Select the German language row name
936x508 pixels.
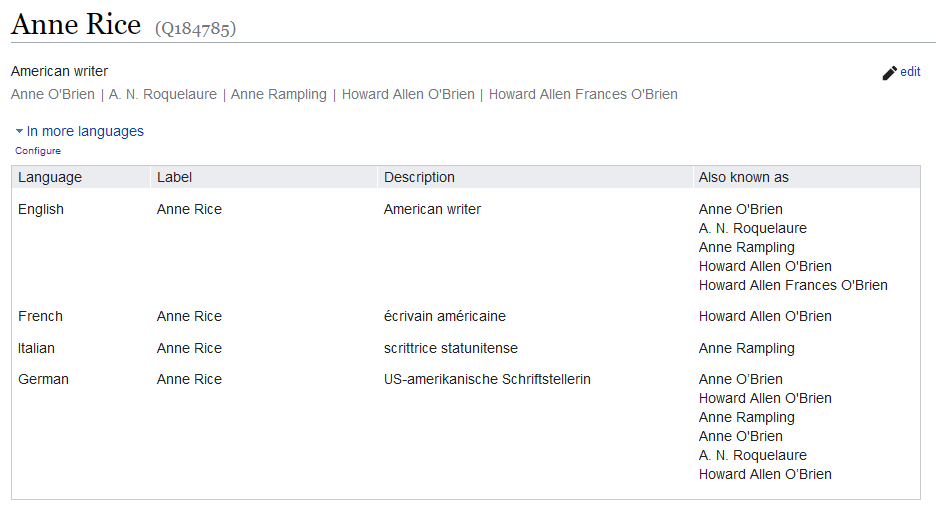point(43,379)
